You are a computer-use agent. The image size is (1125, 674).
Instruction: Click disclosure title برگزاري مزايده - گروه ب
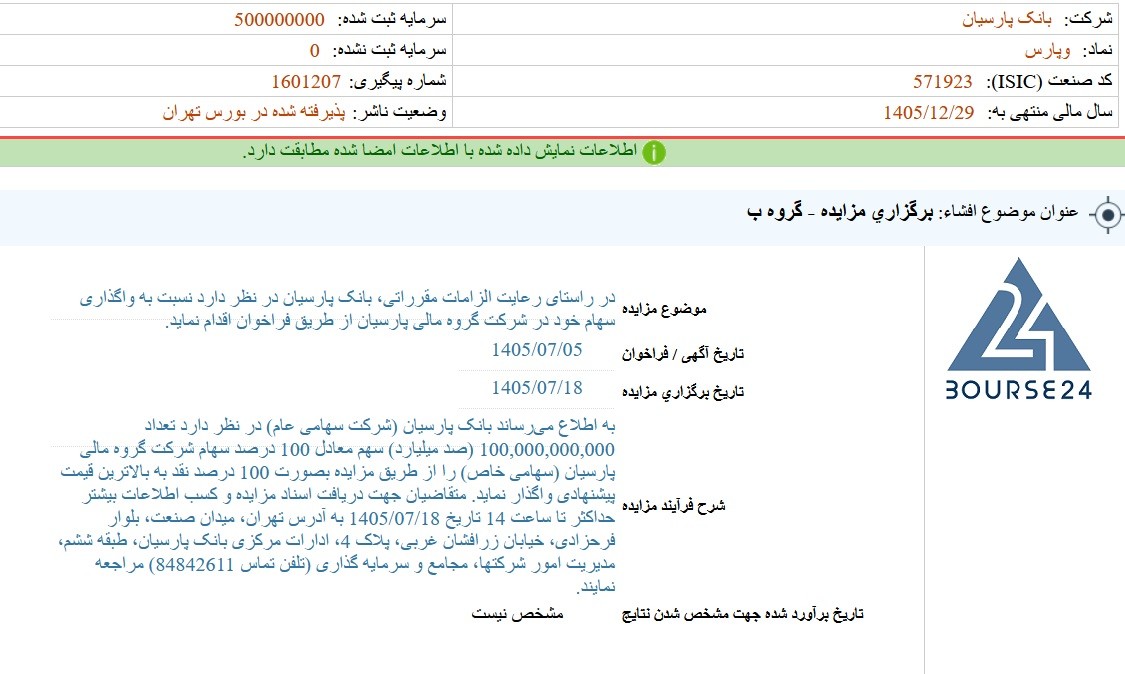click(840, 212)
